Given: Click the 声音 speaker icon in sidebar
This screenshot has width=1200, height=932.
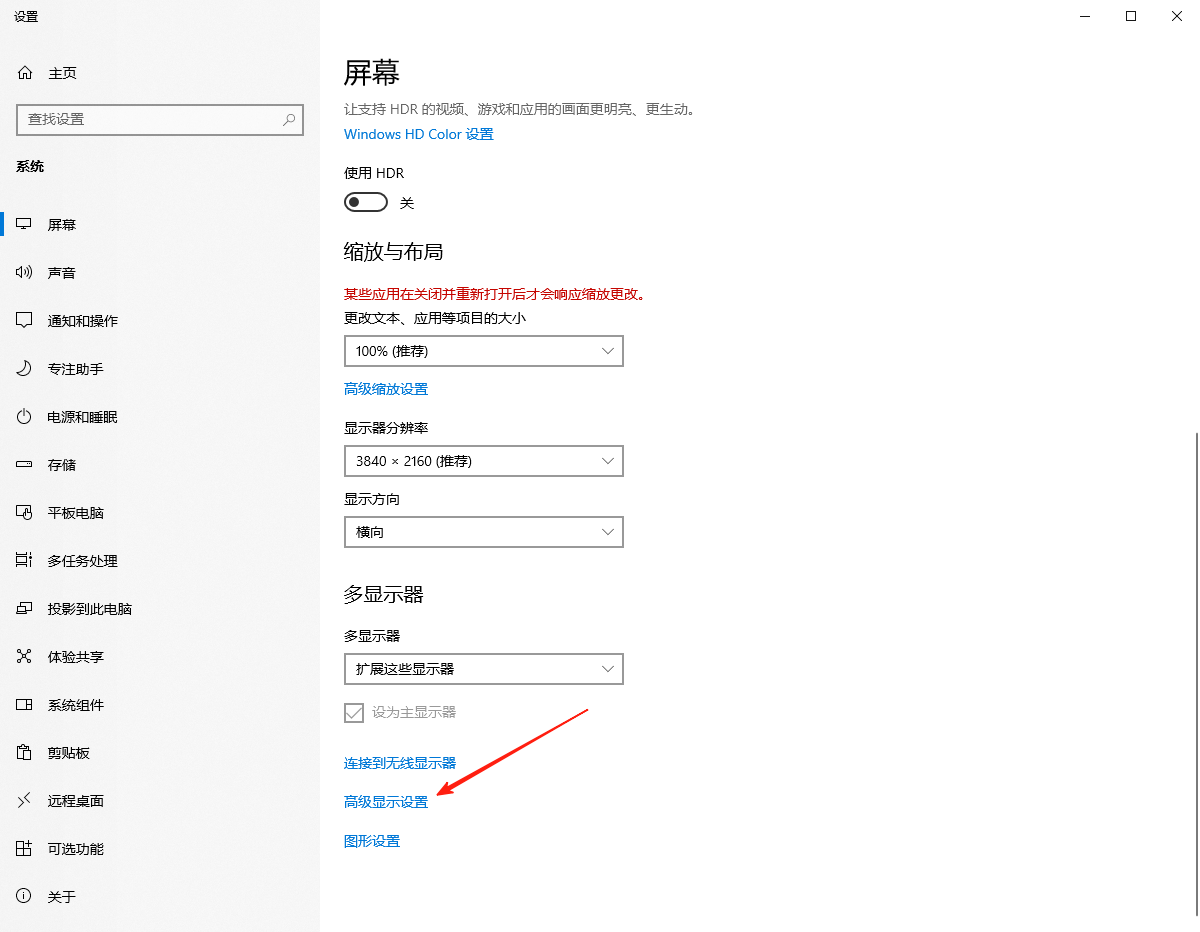Looking at the screenshot, I should tap(25, 273).
